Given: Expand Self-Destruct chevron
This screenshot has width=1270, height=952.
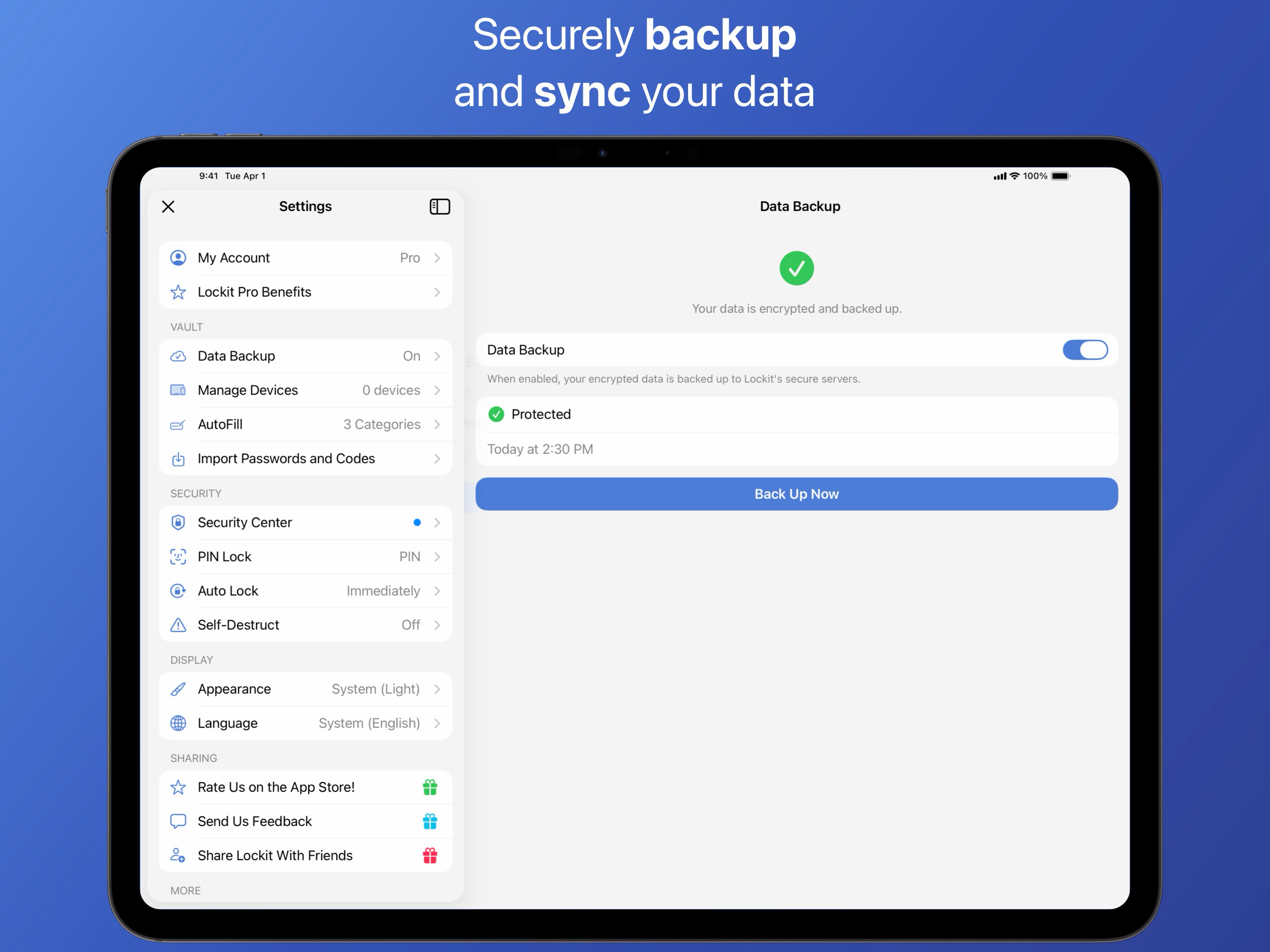Looking at the screenshot, I should (x=437, y=625).
